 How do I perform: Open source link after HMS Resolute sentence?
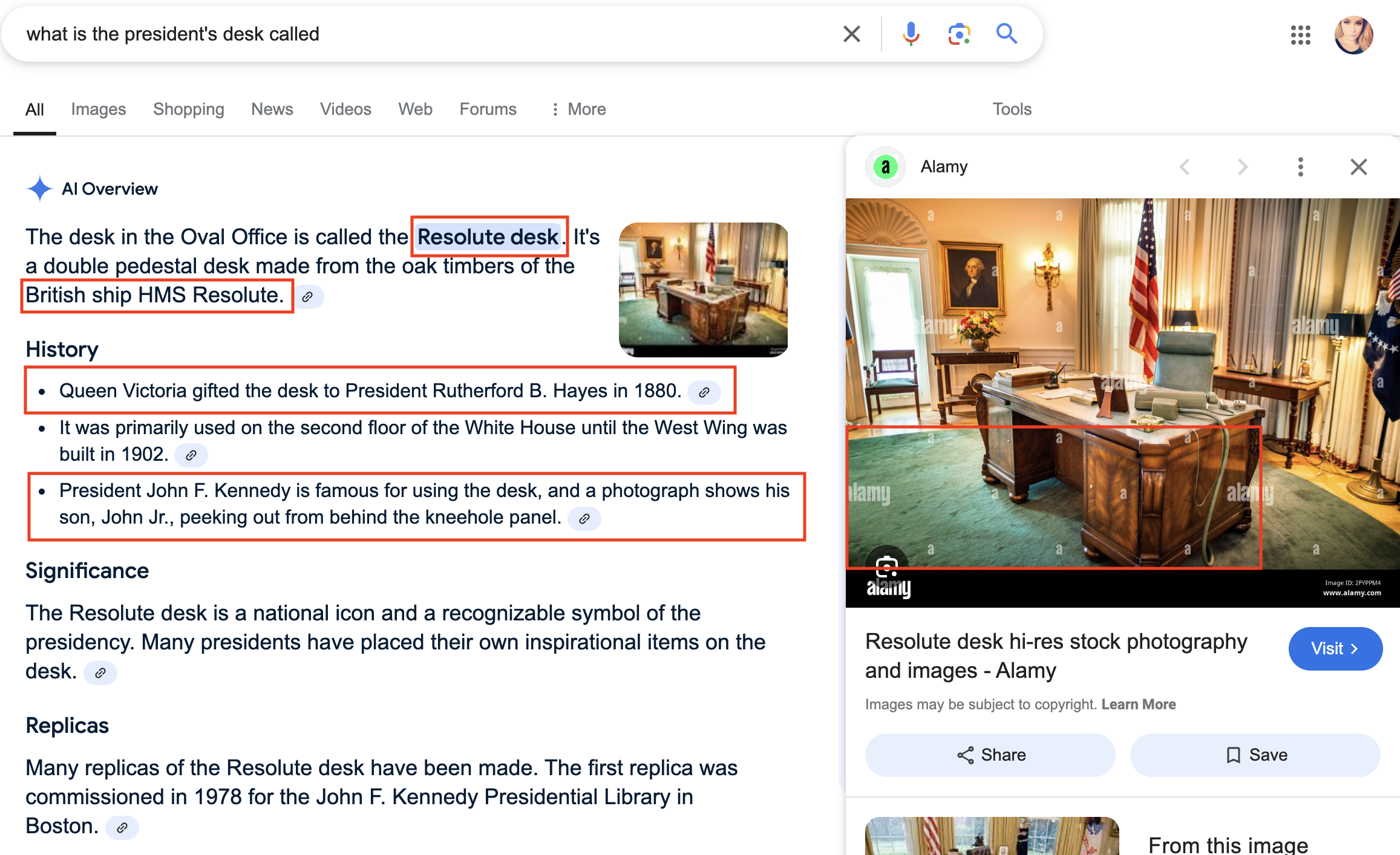tap(308, 297)
